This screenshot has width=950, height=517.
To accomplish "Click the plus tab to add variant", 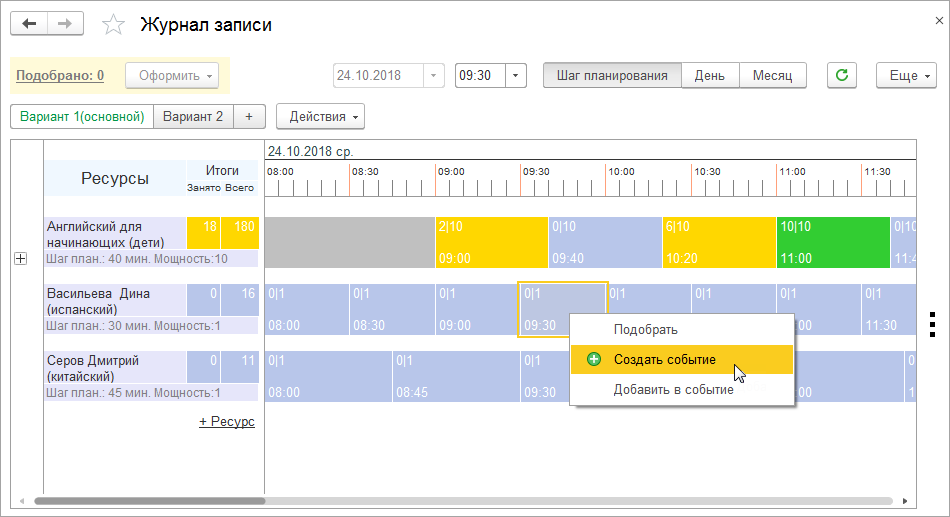I will pos(249,116).
